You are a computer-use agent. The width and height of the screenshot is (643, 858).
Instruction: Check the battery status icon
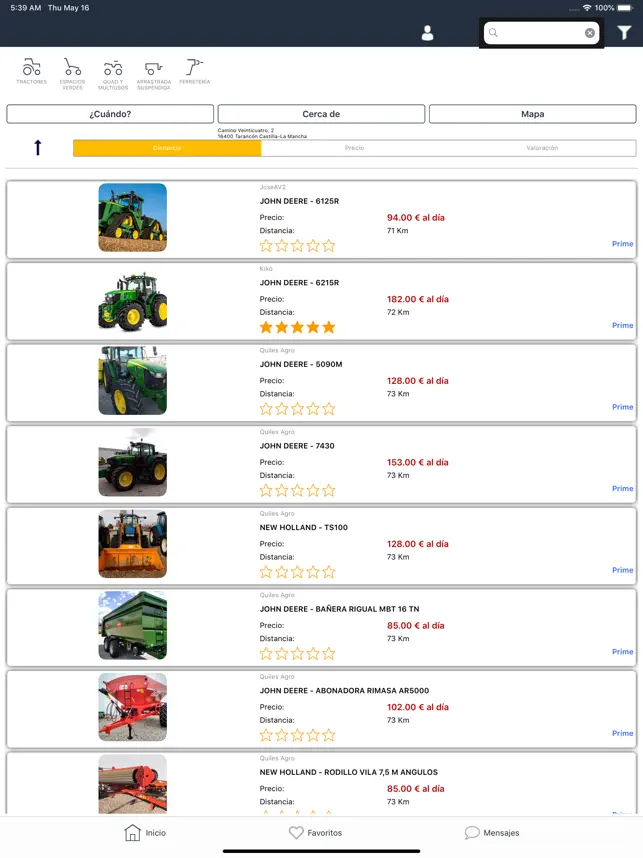point(625,8)
